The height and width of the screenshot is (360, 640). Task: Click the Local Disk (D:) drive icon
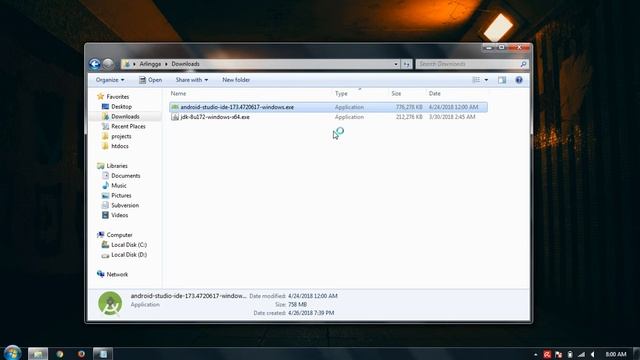105,255
